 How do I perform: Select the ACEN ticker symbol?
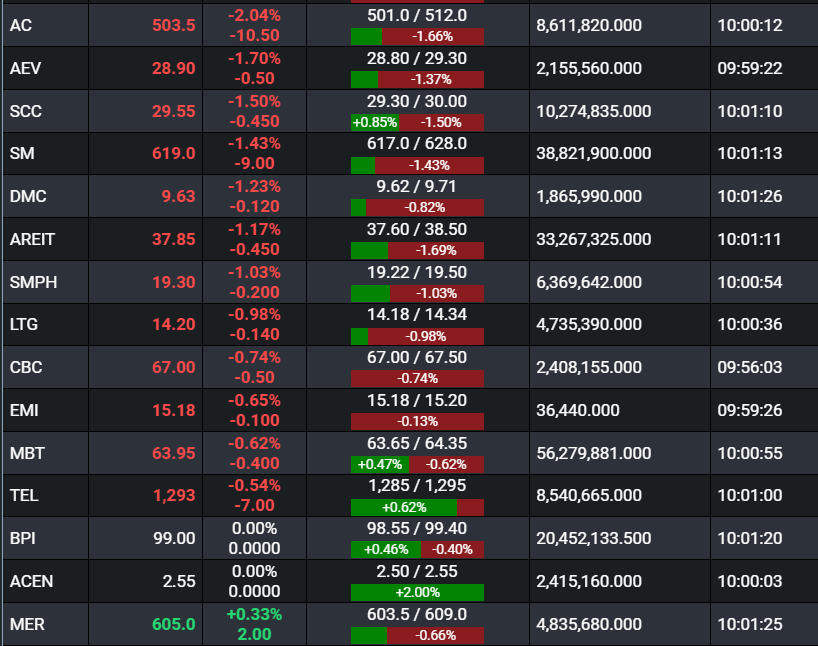point(33,581)
